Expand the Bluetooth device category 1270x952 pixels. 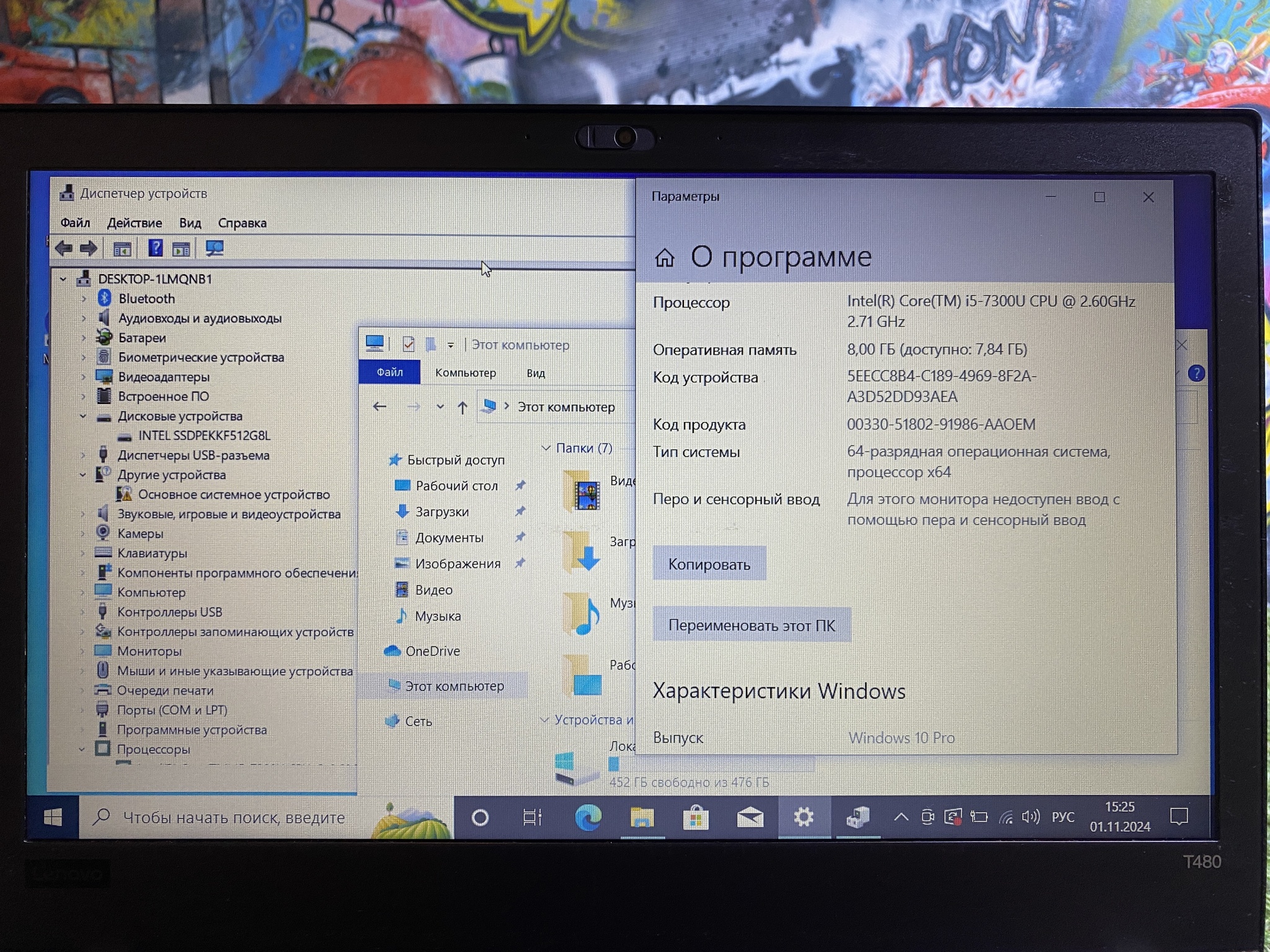click(84, 299)
